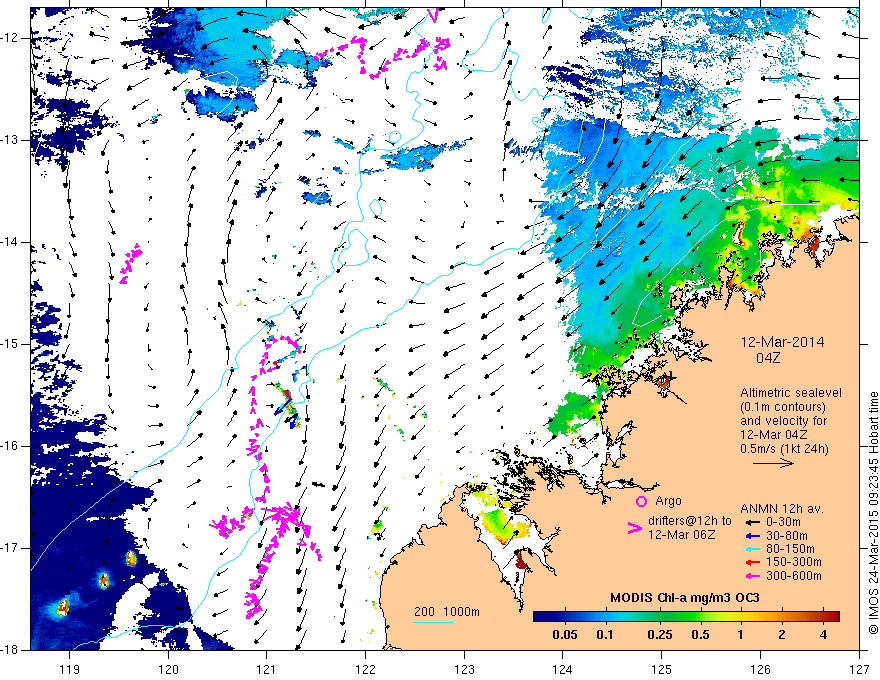Image resolution: width=880 pixels, height=680 pixels.
Task: Click the 30-80m depth label
Action: [x=787, y=536]
